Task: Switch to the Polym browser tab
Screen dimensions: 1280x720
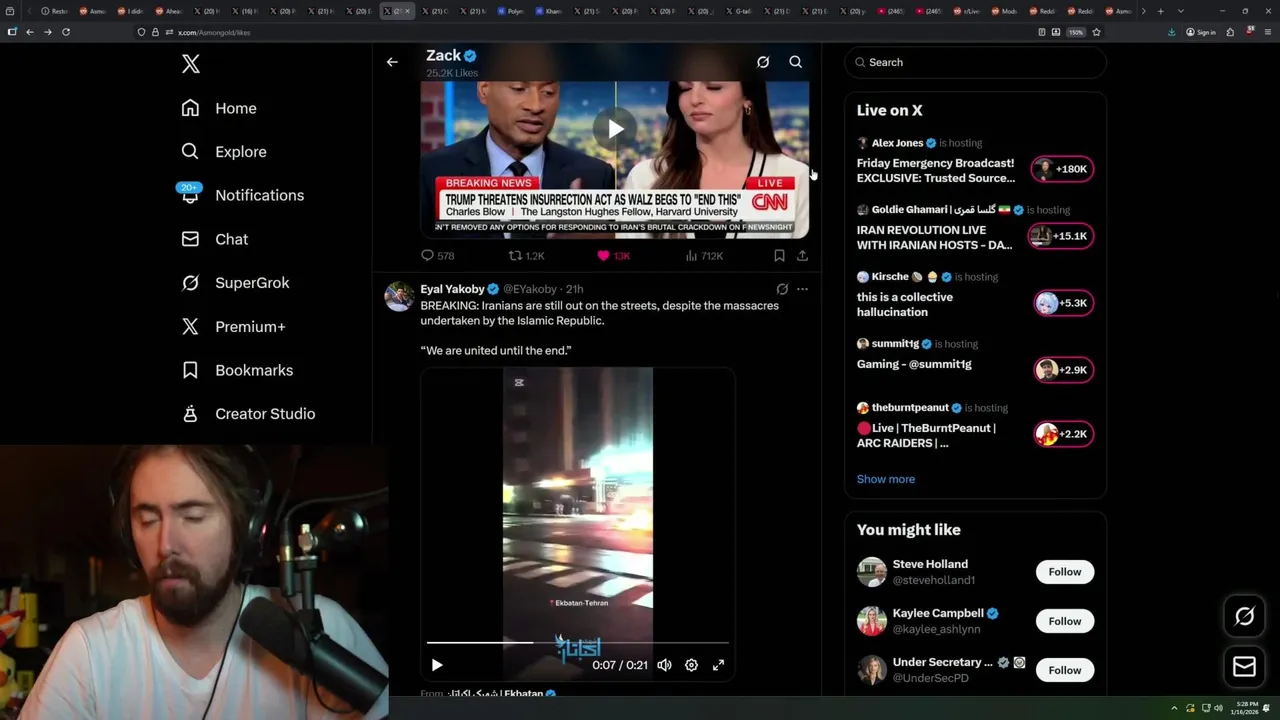Action: [x=512, y=11]
